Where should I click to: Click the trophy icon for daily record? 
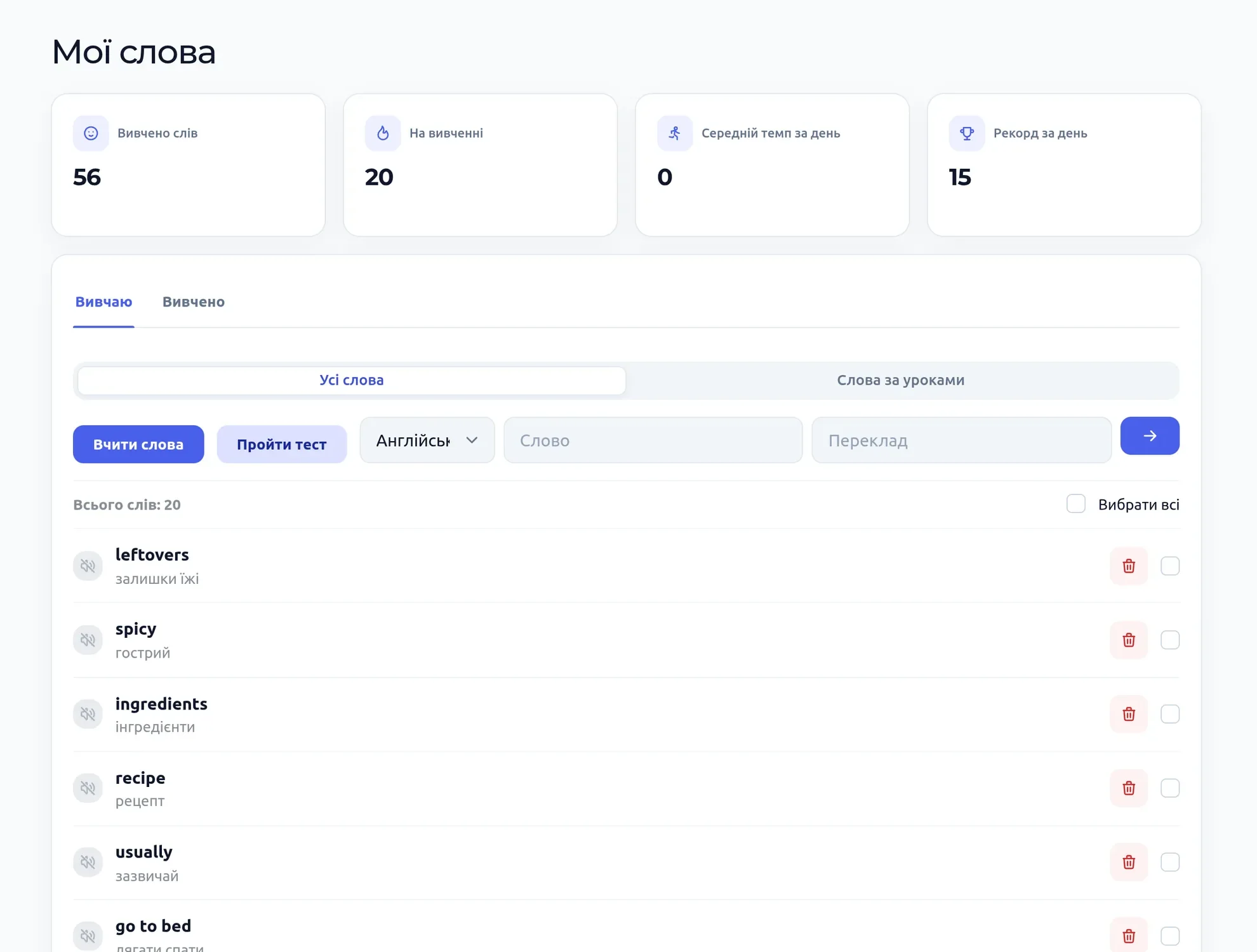click(966, 133)
